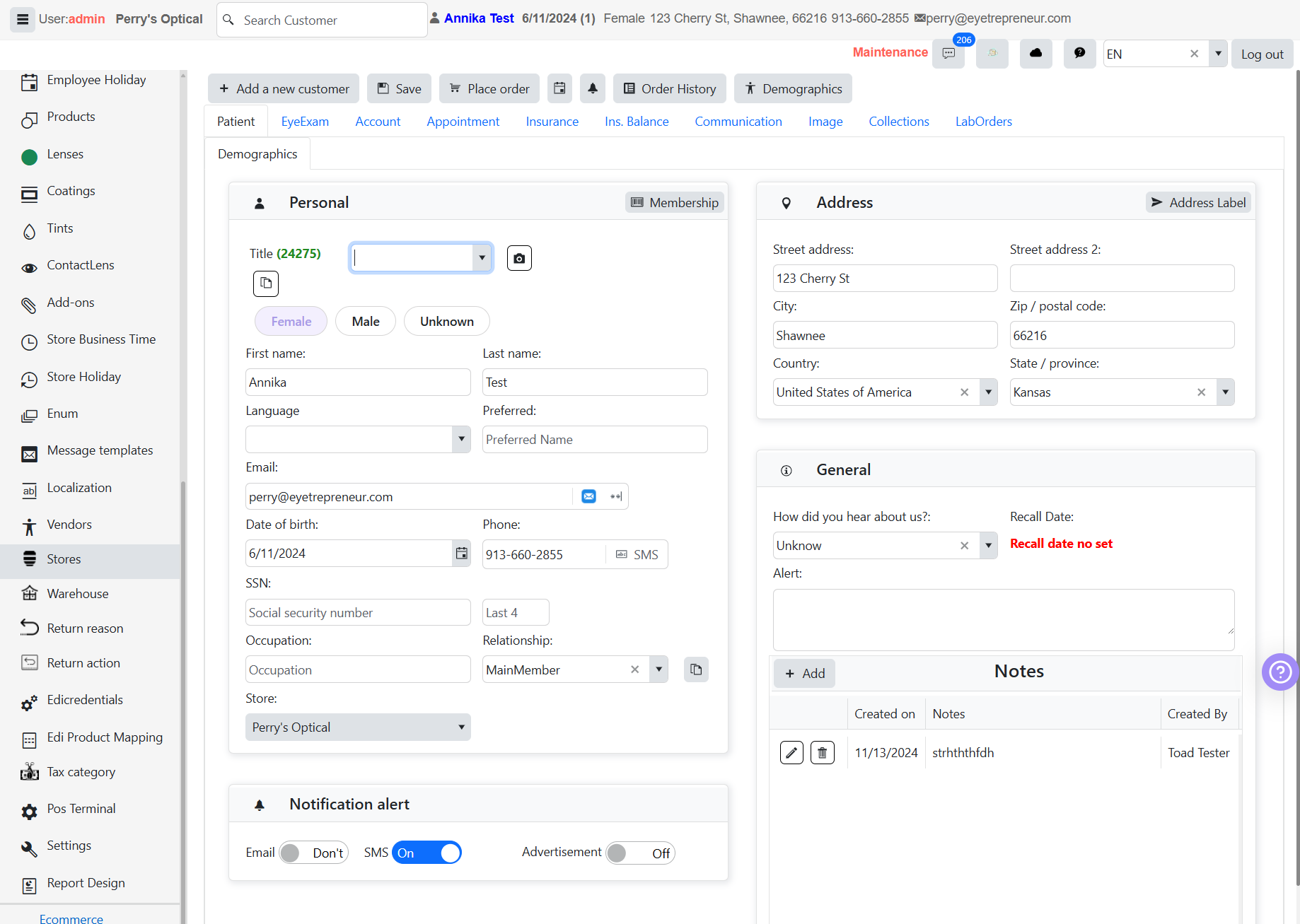
Task: Toggle the Advertisement switch
Action: point(640,853)
